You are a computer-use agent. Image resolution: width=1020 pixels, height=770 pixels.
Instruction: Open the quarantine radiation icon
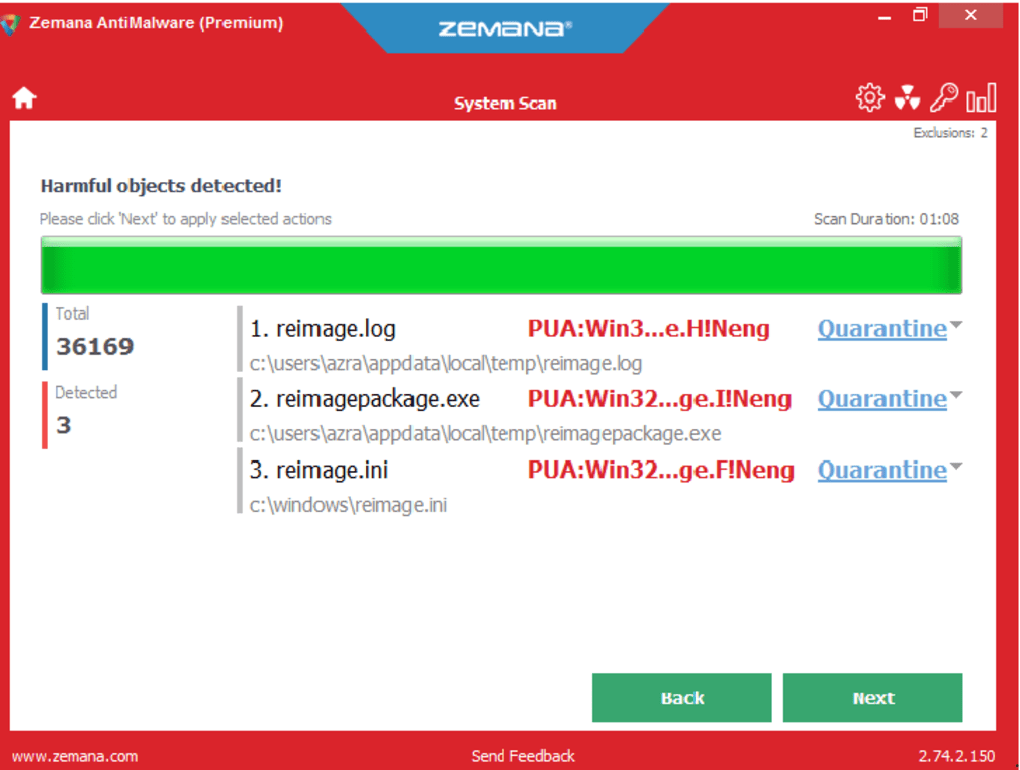pyautogui.click(x=907, y=98)
